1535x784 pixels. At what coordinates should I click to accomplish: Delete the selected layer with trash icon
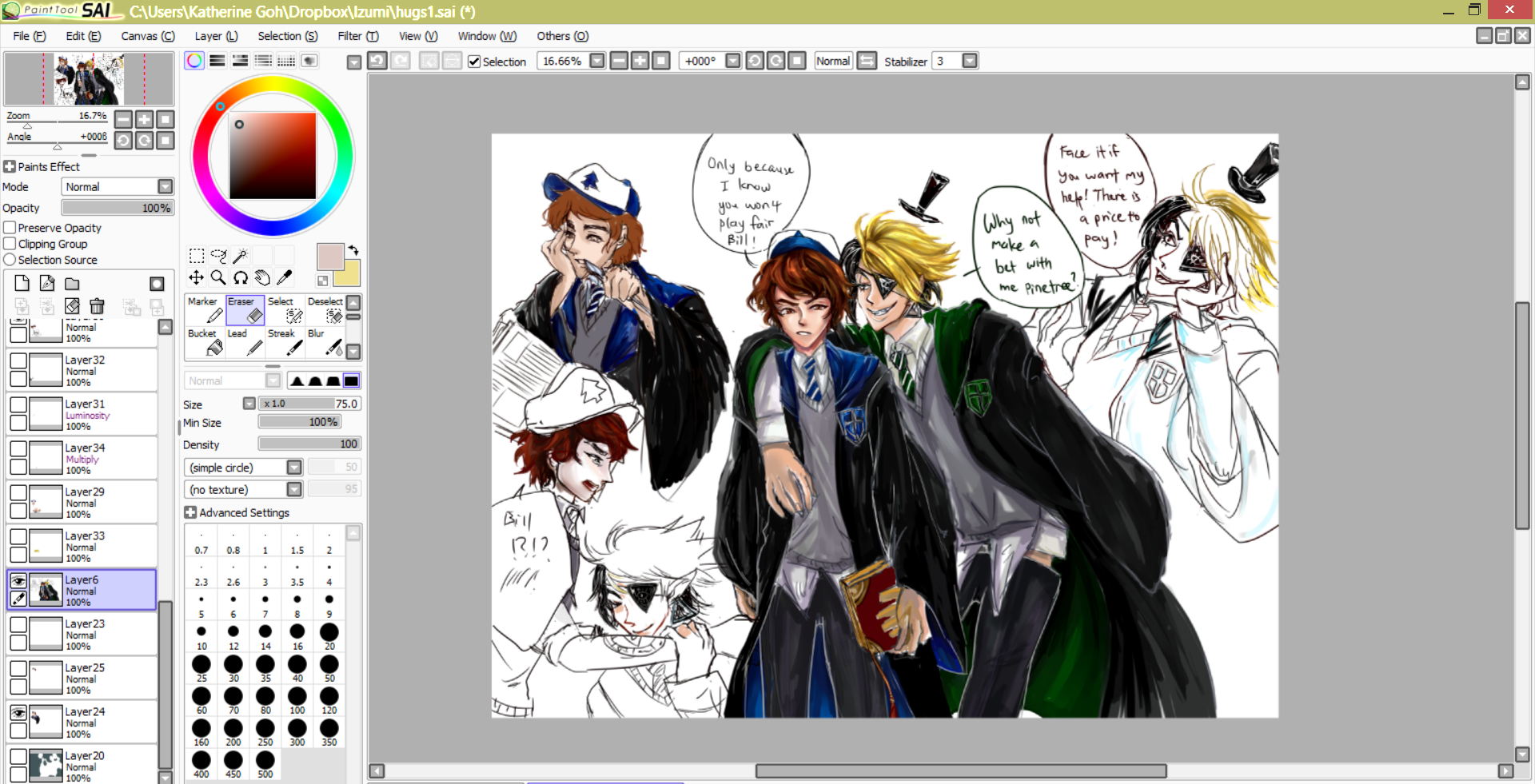pos(97,306)
